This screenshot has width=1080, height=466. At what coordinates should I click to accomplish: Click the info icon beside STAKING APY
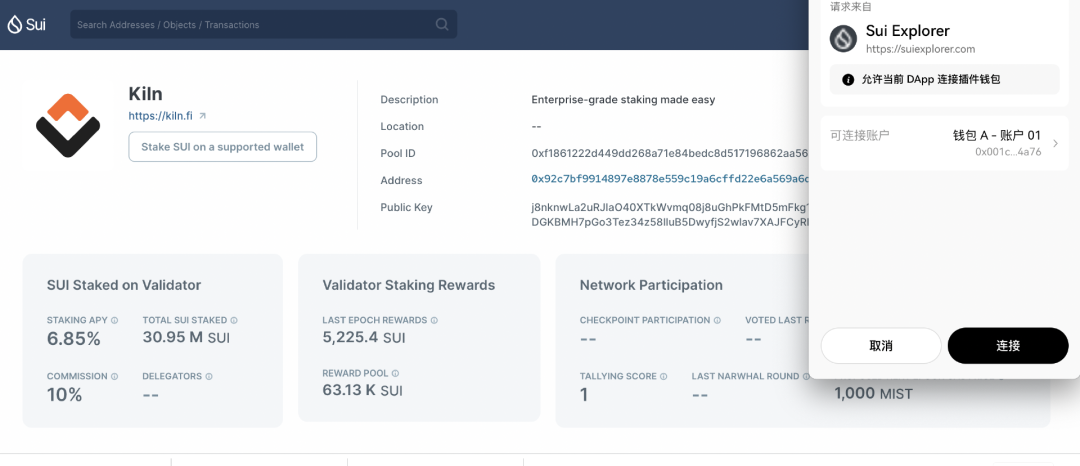pyautogui.click(x=115, y=320)
